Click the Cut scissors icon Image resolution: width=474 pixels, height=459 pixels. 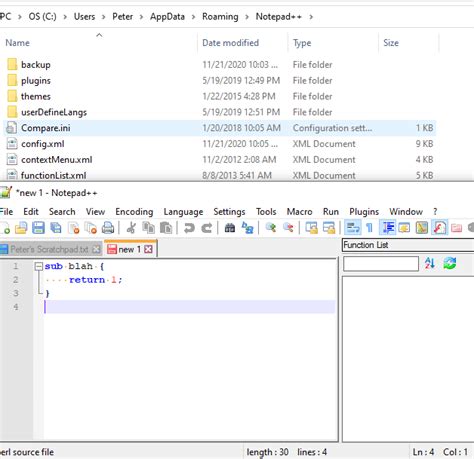click(x=131, y=228)
